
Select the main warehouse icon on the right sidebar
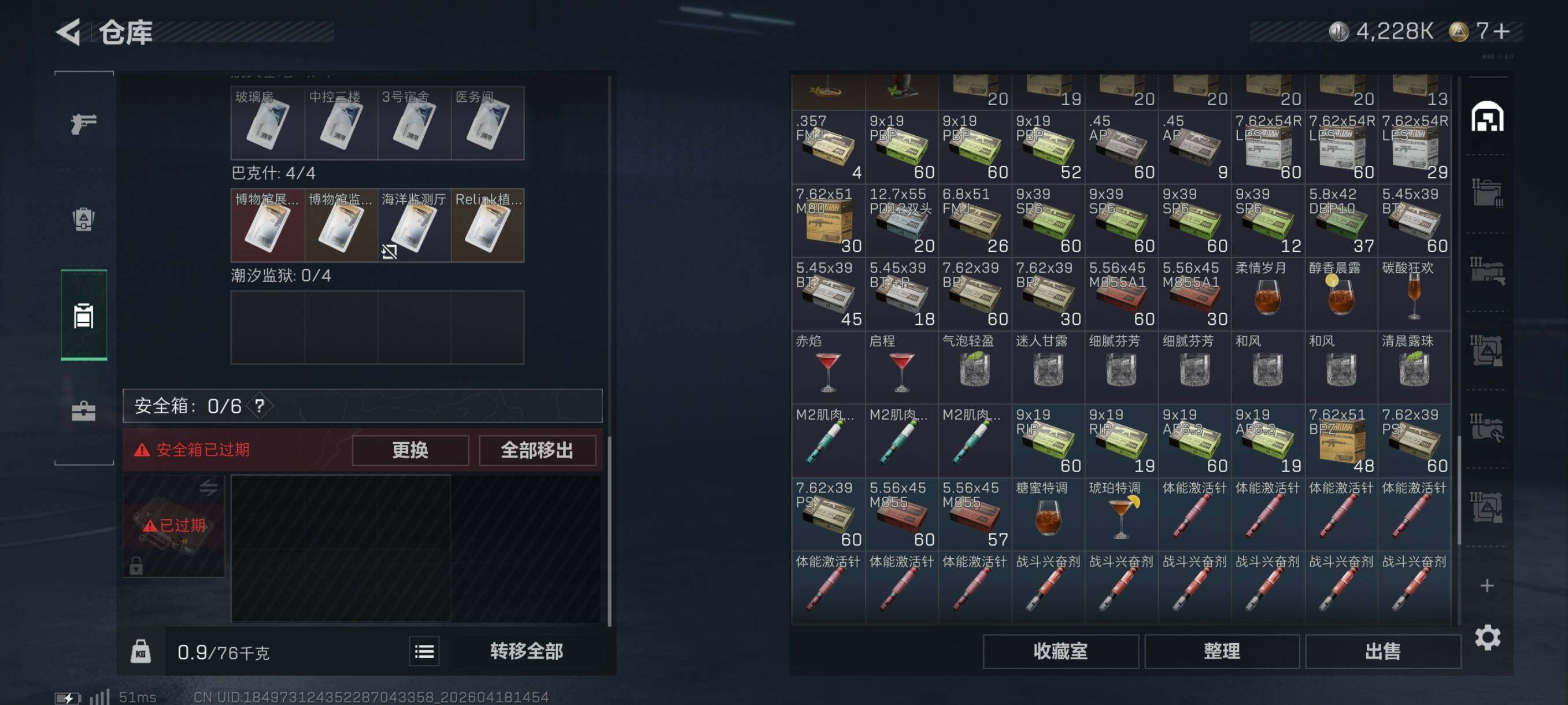click(x=1487, y=117)
